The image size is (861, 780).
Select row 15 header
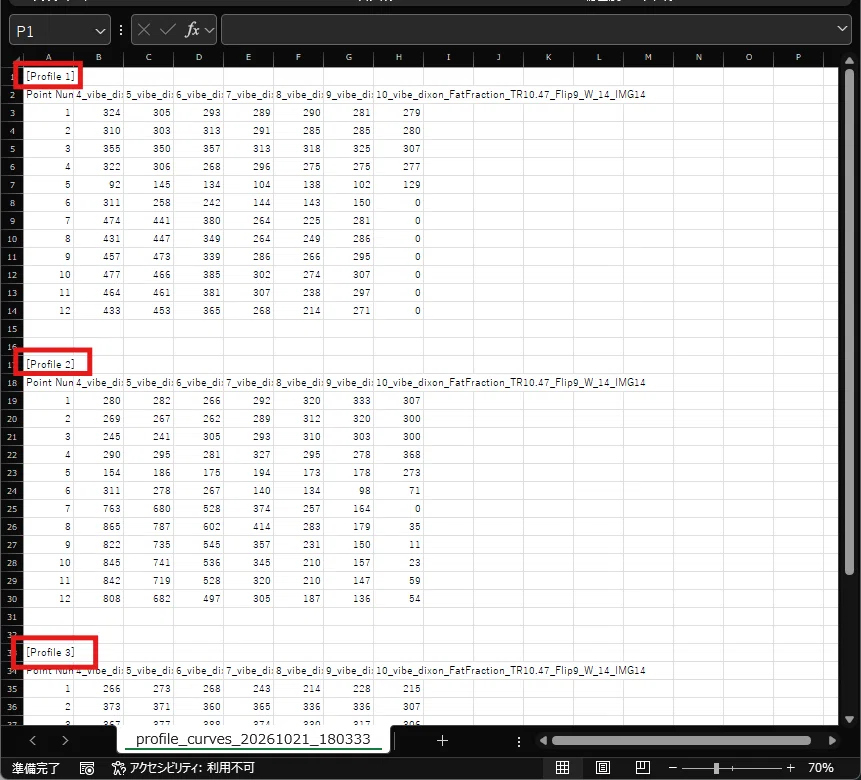coord(12,329)
